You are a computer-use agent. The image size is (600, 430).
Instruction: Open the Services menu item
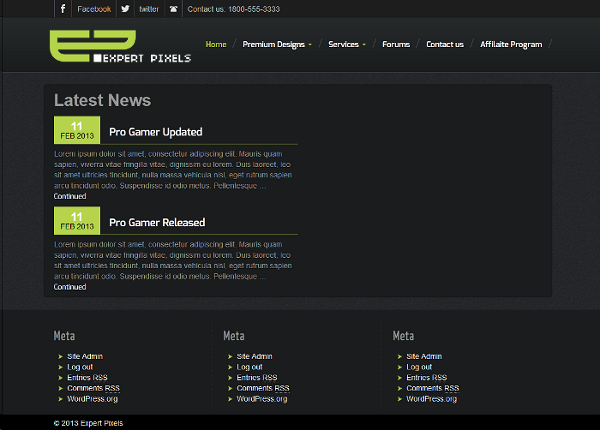click(x=343, y=44)
